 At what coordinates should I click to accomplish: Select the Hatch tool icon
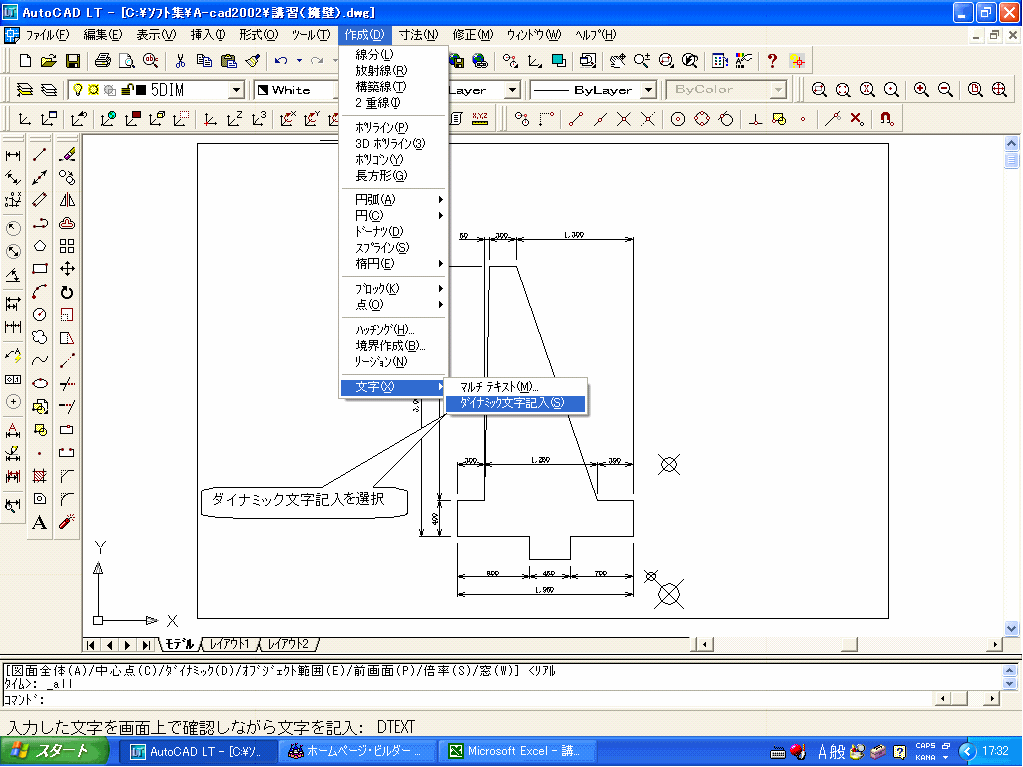[x=40, y=476]
